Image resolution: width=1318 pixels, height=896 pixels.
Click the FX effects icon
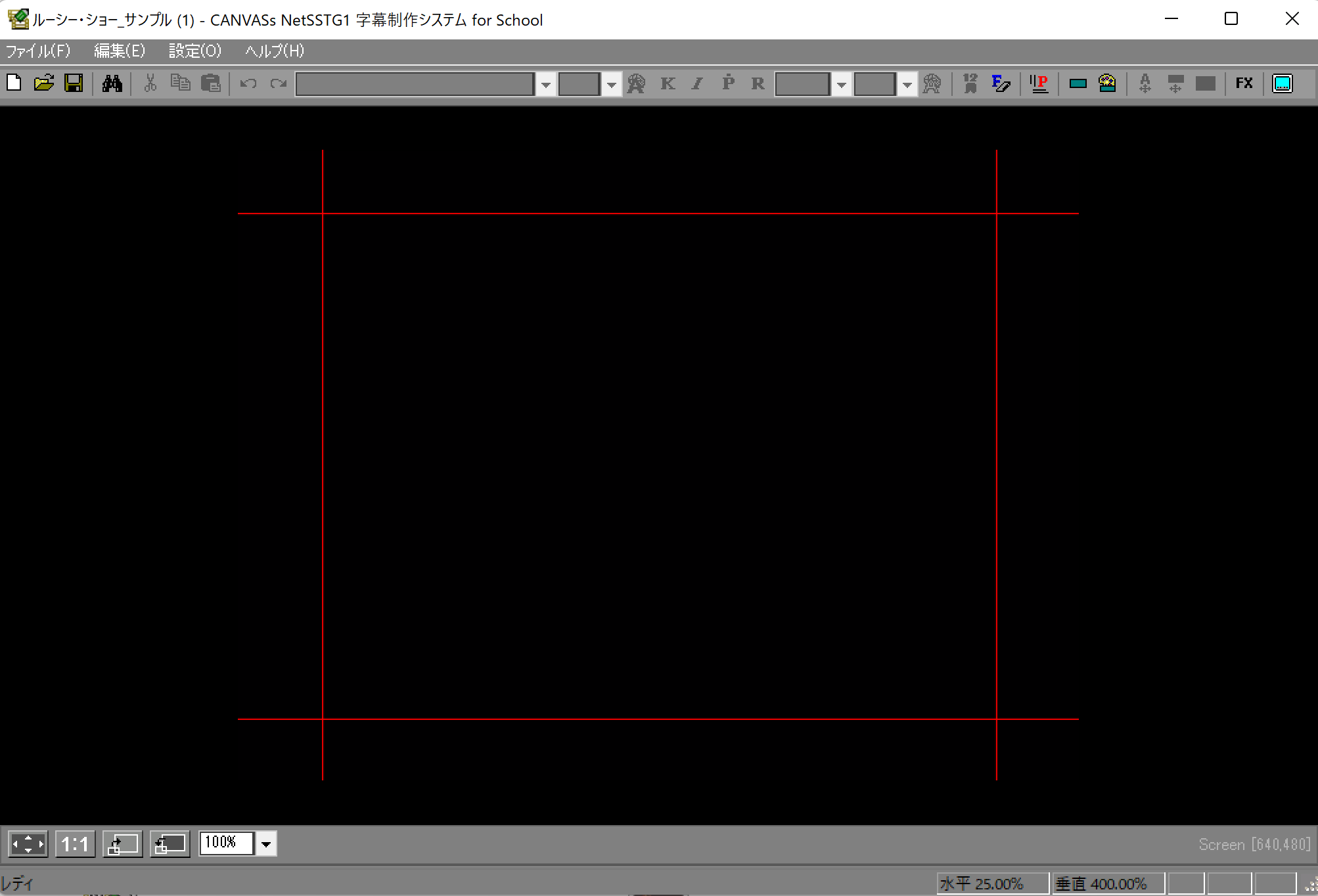(1244, 83)
